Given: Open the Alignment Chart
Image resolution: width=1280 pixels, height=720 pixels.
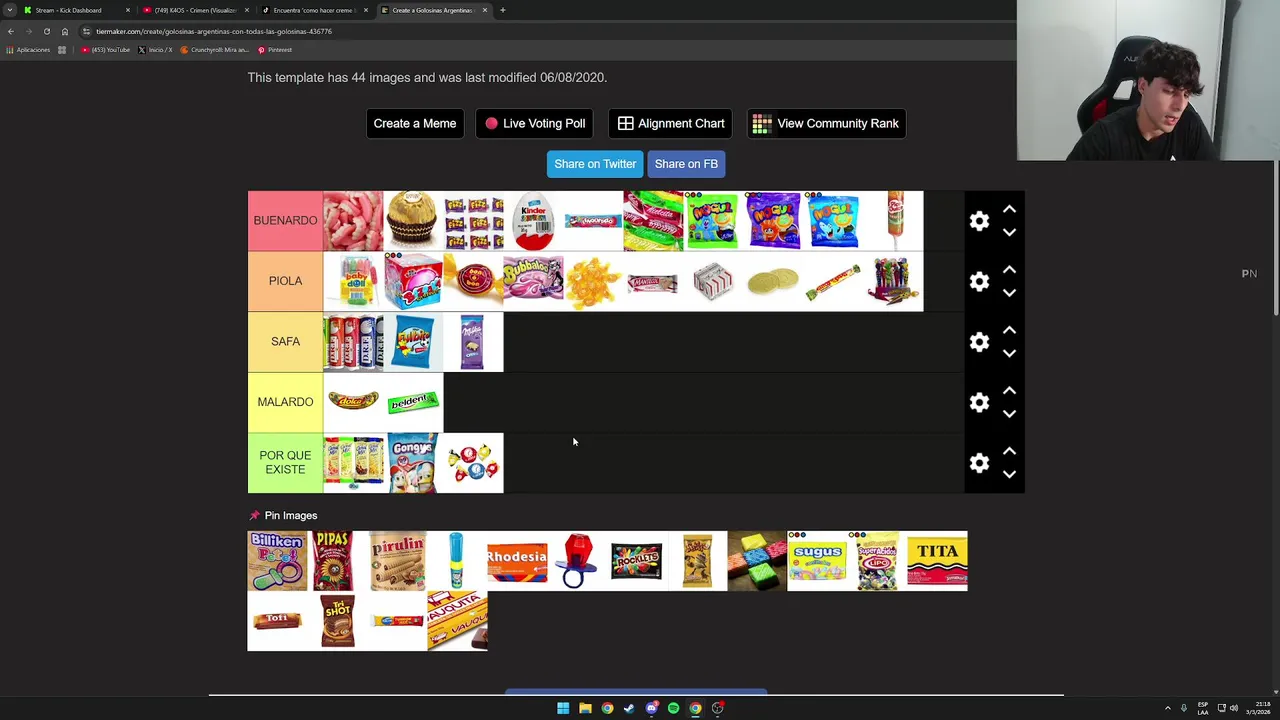Looking at the screenshot, I should [x=671, y=123].
